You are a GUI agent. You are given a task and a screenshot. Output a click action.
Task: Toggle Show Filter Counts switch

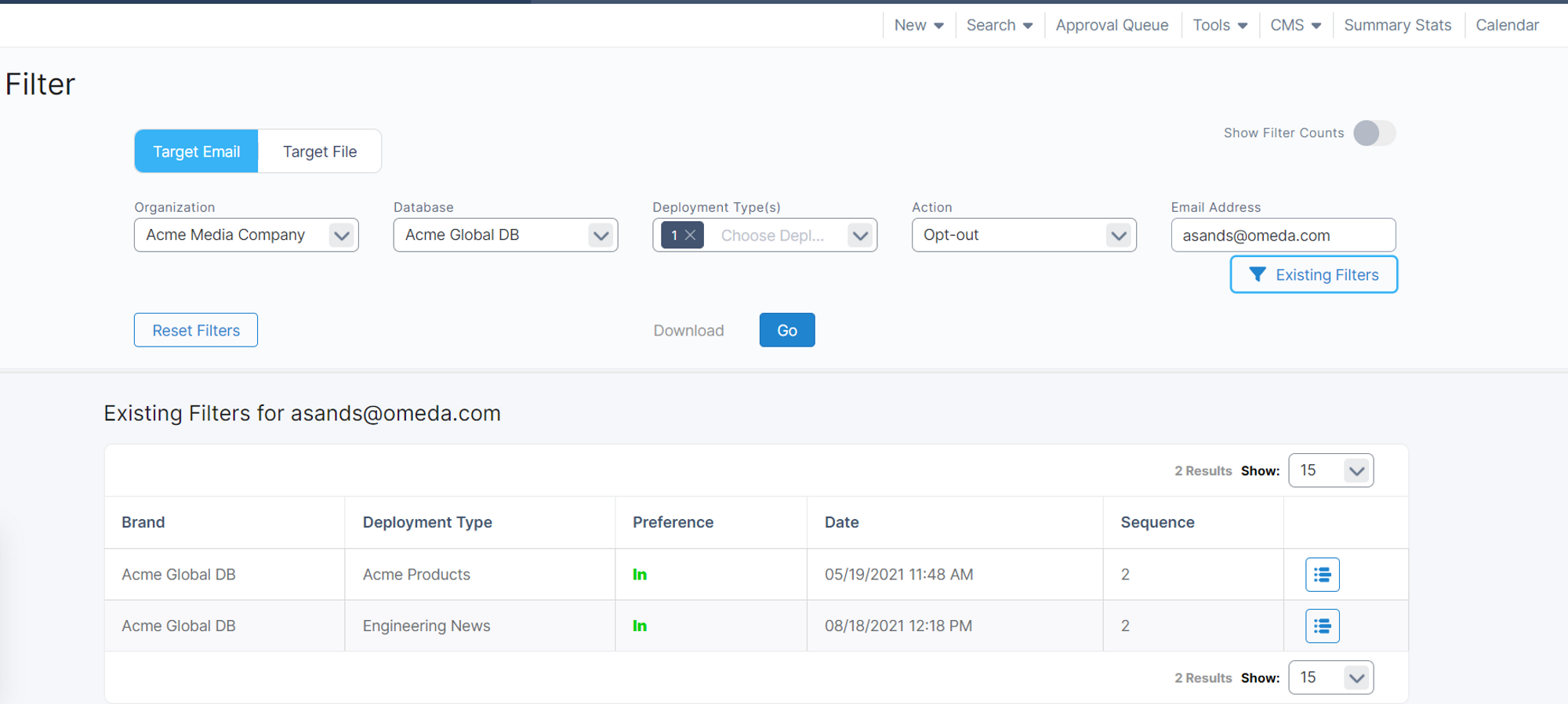[1374, 133]
